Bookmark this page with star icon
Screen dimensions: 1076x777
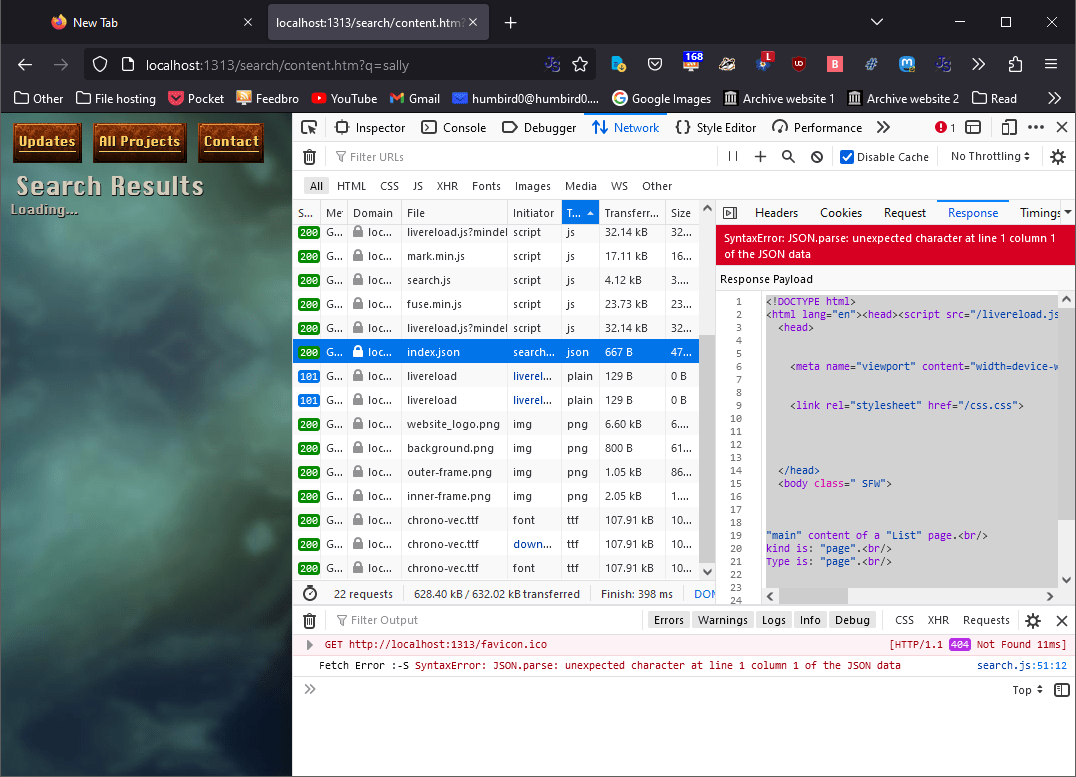580,64
